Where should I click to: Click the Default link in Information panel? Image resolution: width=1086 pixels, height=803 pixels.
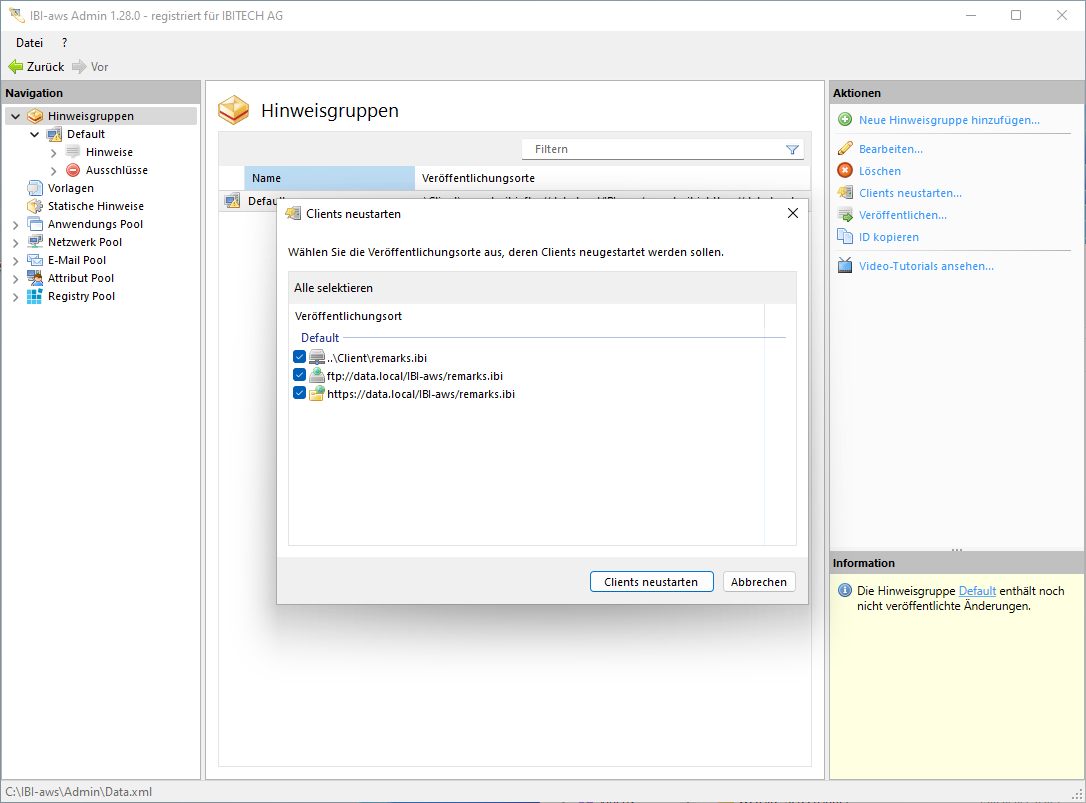977,591
